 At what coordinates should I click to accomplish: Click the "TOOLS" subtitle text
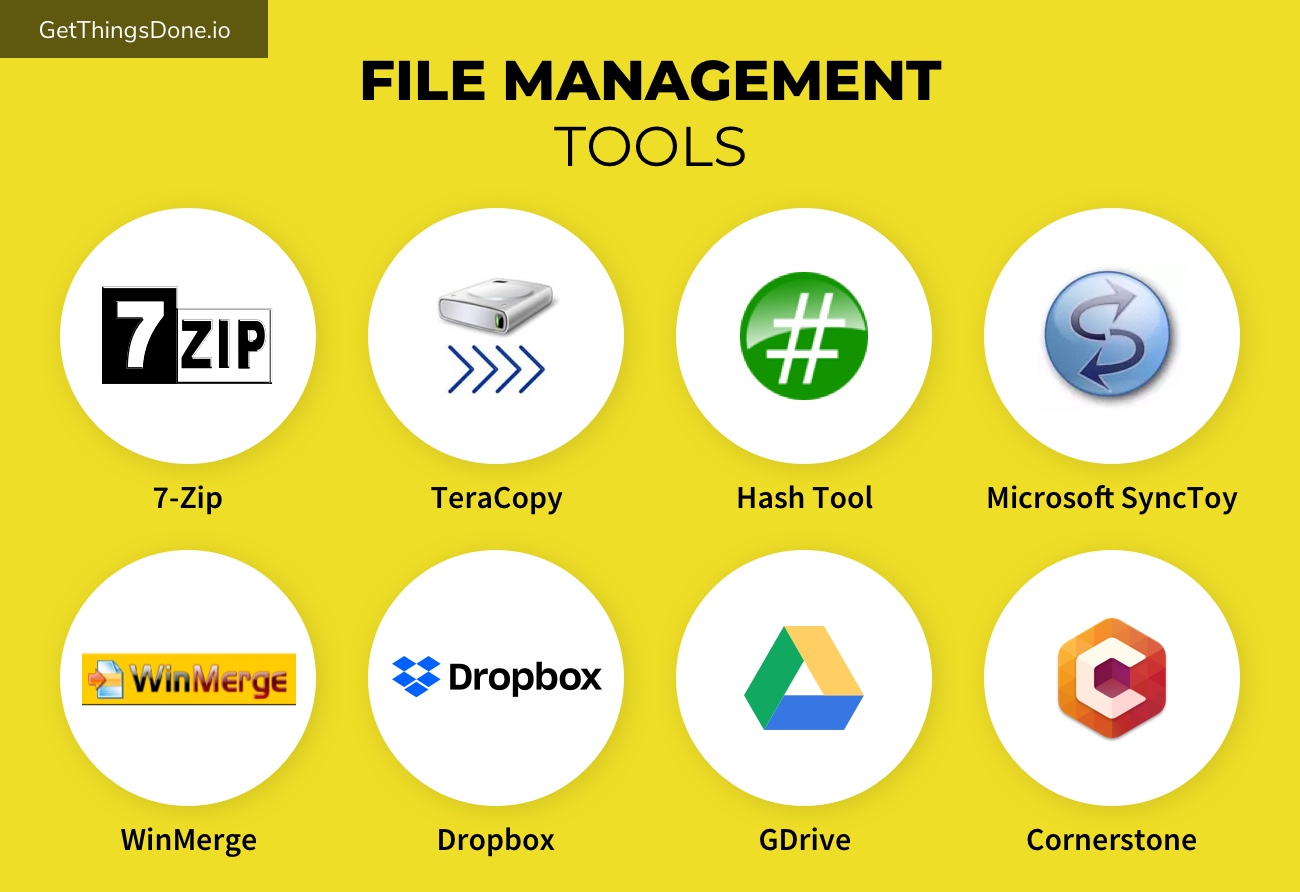click(650, 147)
